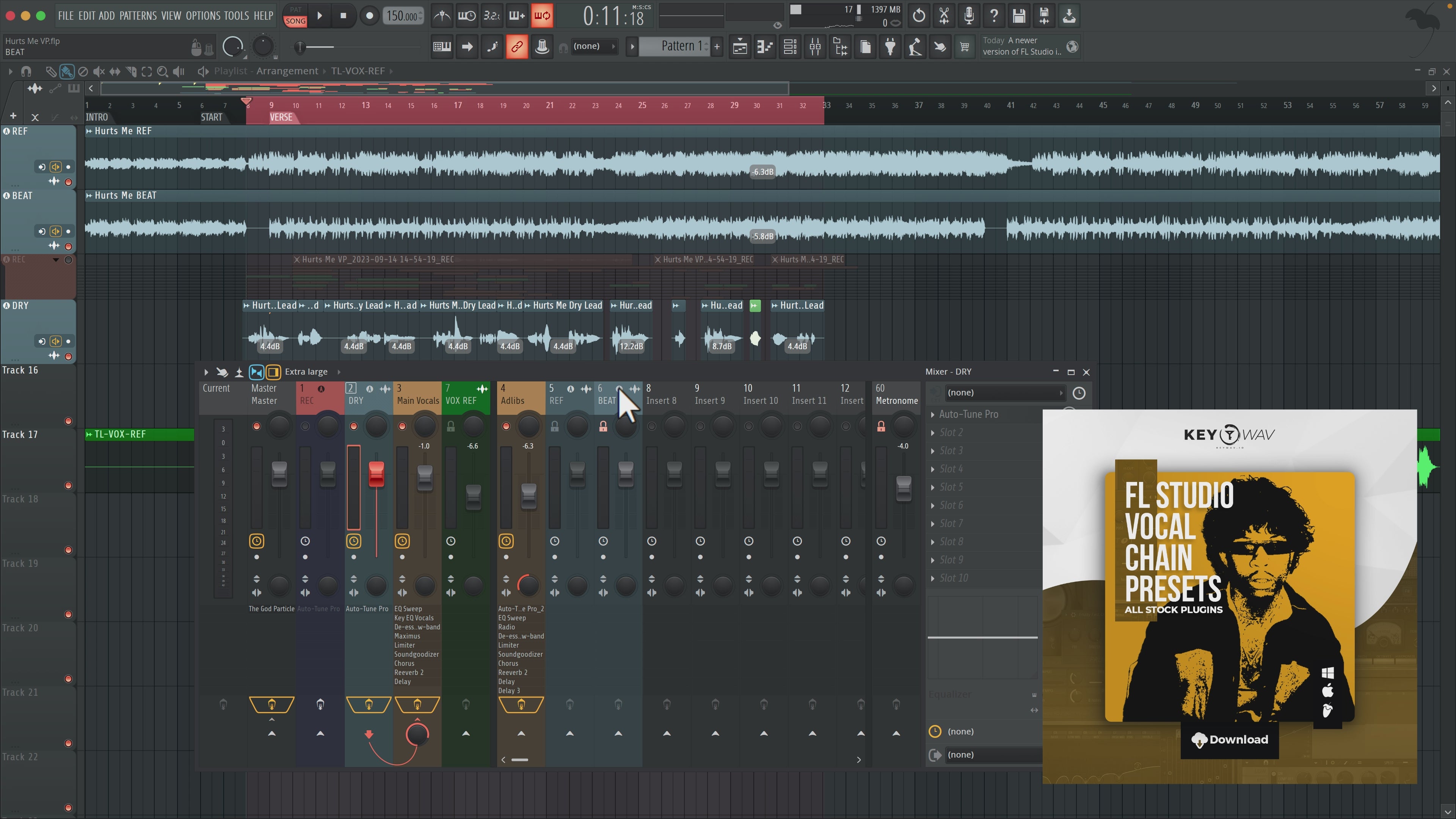The height and width of the screenshot is (819, 1456).
Task: Switch to SONG mode
Action: 295,21
